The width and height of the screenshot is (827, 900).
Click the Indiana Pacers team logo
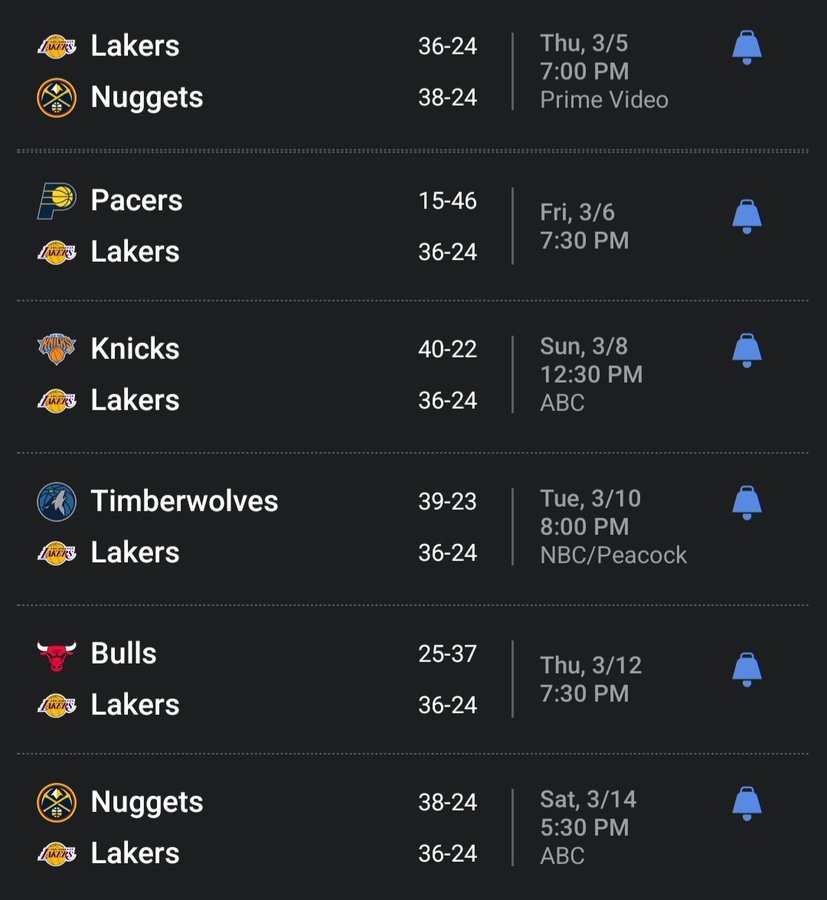point(57,201)
